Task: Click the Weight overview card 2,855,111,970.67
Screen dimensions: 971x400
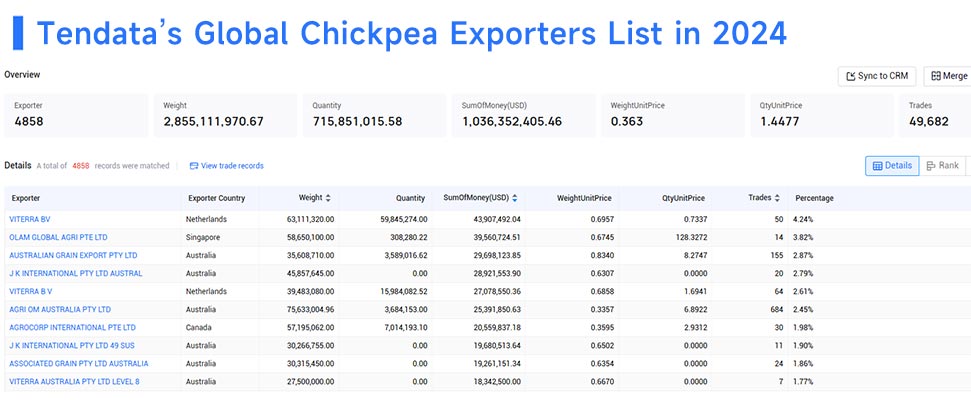Action: (x=225, y=115)
